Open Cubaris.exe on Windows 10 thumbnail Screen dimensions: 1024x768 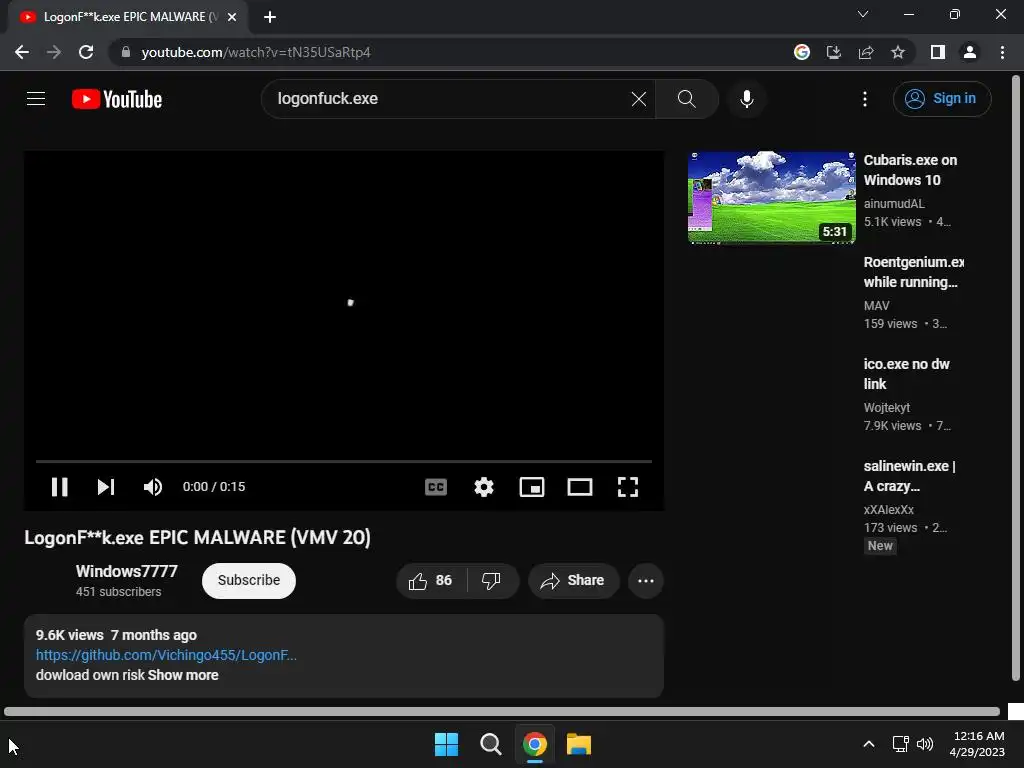pos(771,197)
